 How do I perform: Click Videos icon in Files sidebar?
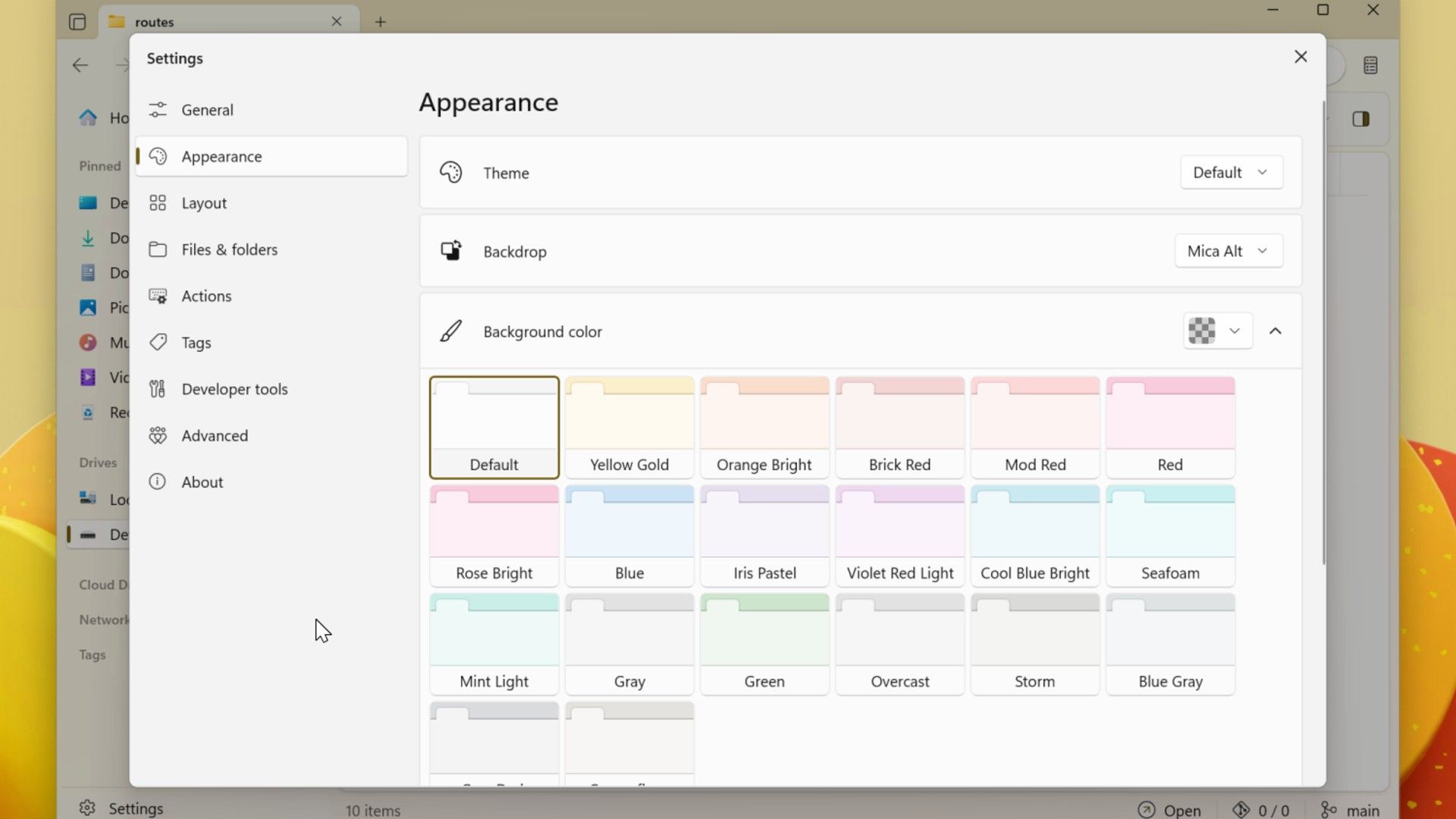(88, 377)
